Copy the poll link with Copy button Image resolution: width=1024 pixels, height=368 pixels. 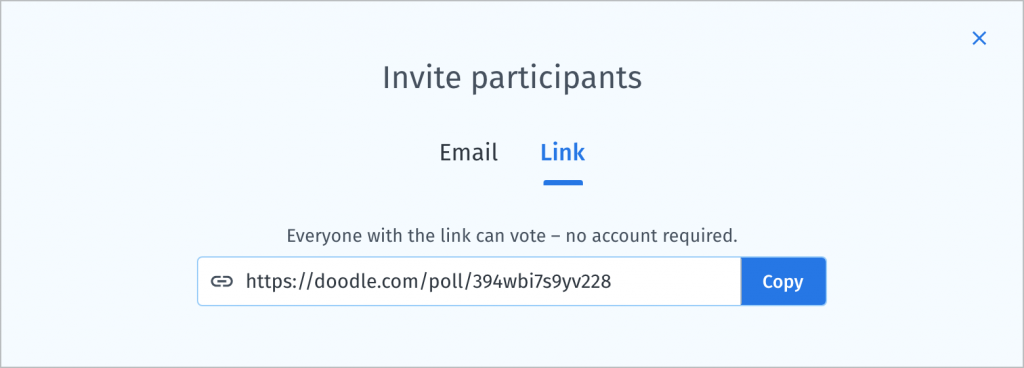coord(783,281)
